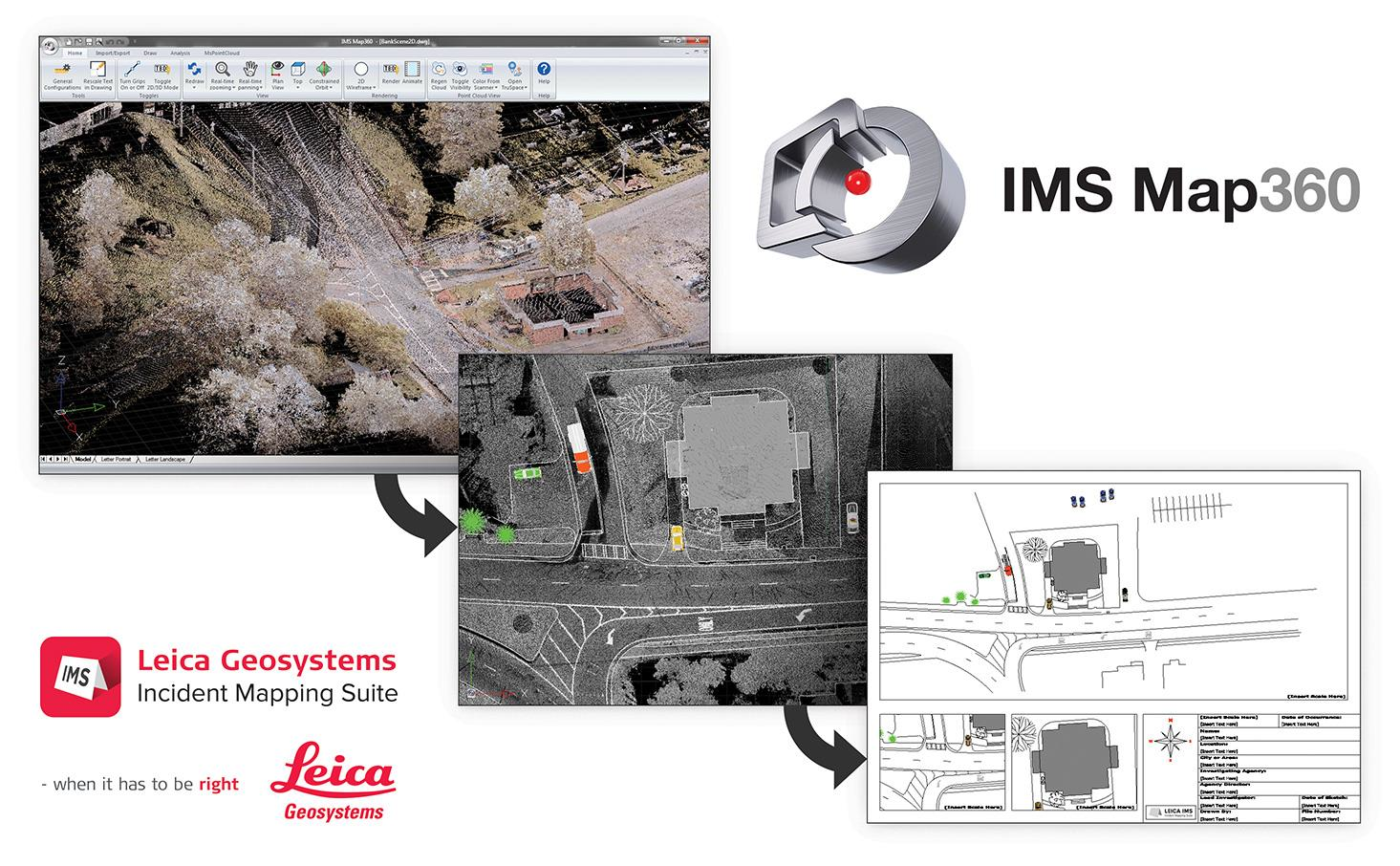
Task: Click the Constrained Orbit icon
Action: [324, 69]
